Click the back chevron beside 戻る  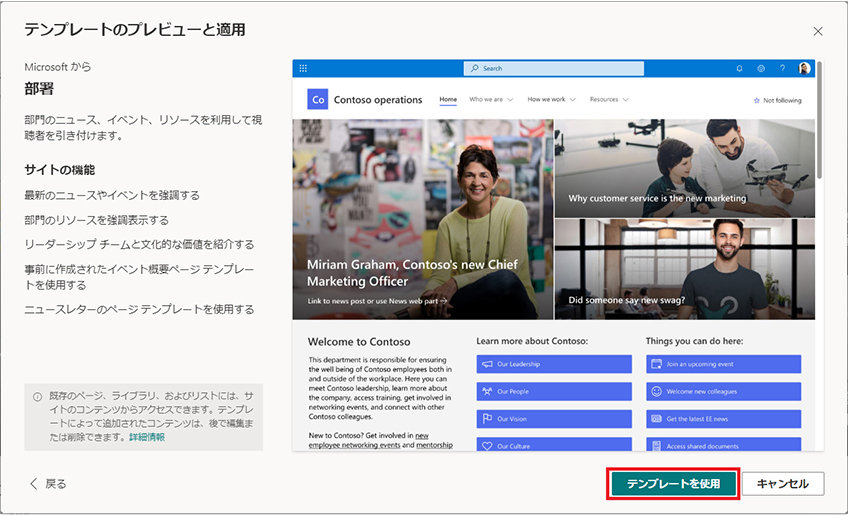[34, 484]
